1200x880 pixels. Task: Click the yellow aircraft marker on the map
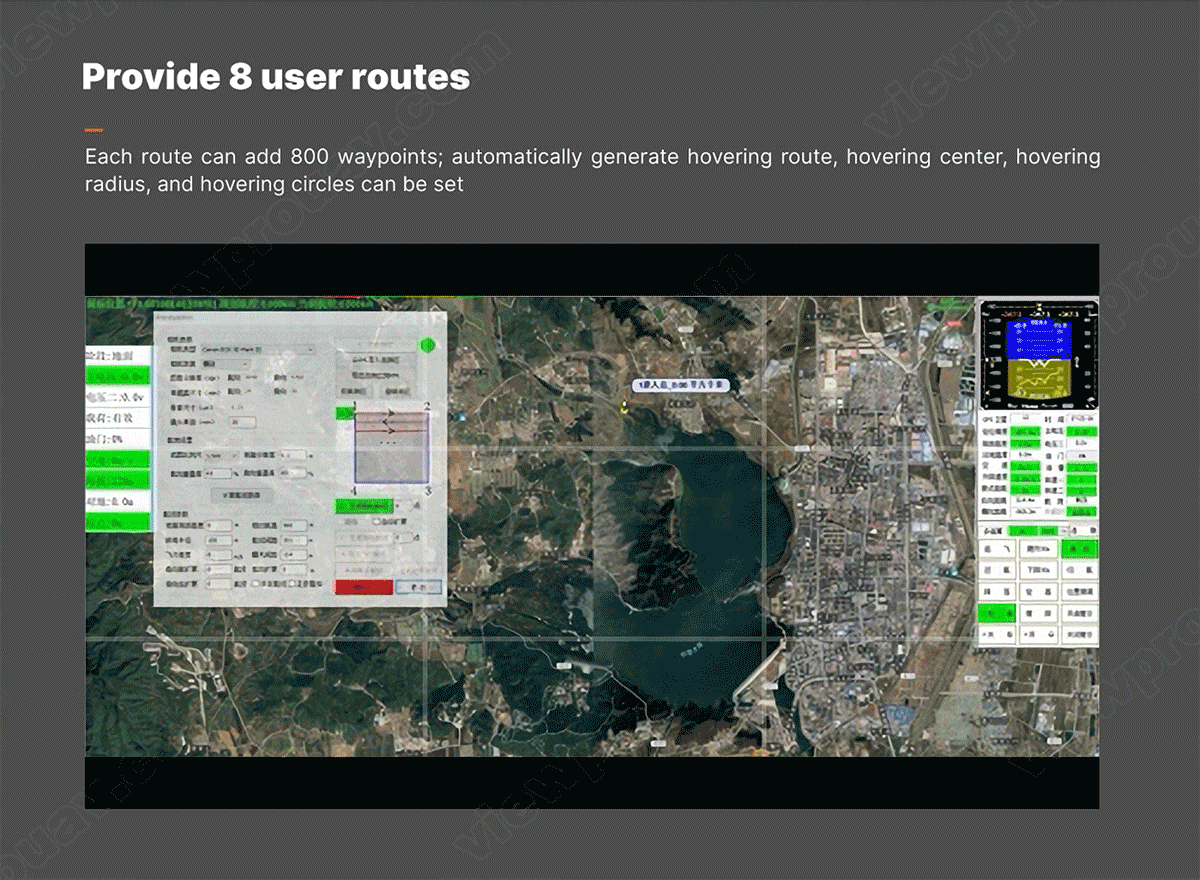coord(624,406)
